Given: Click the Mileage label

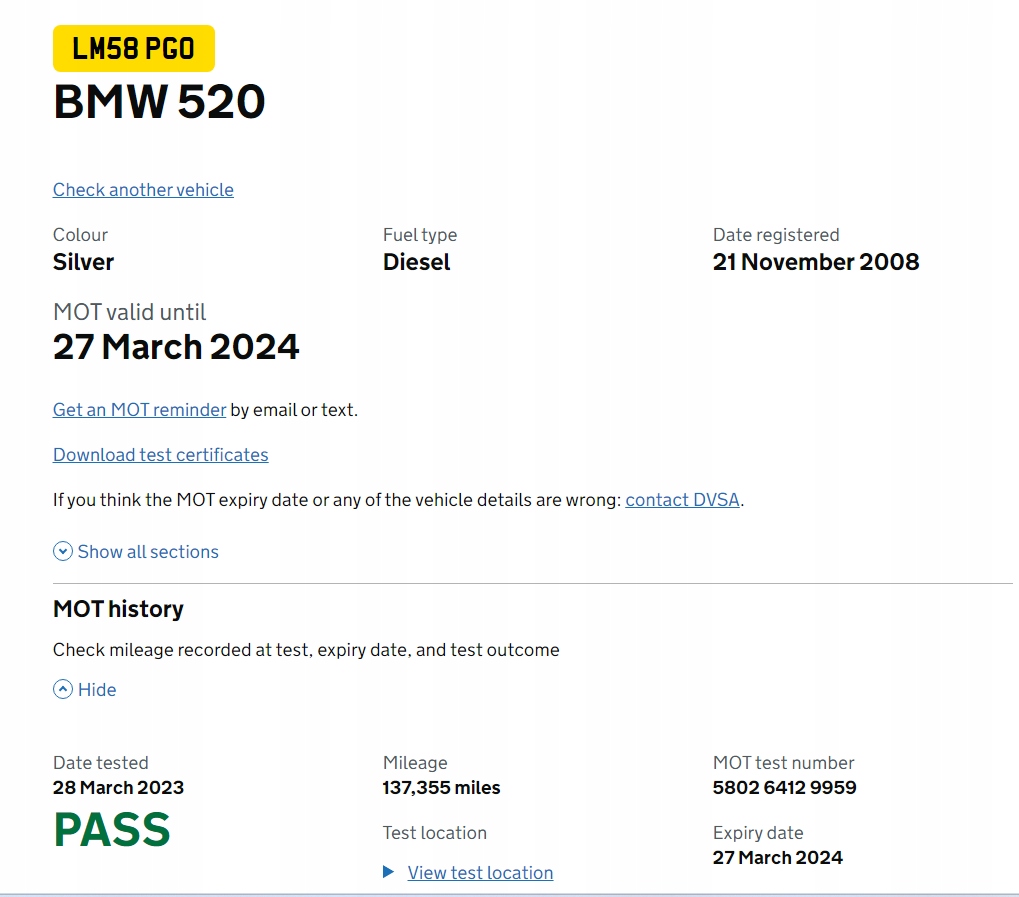Looking at the screenshot, I should point(415,762).
